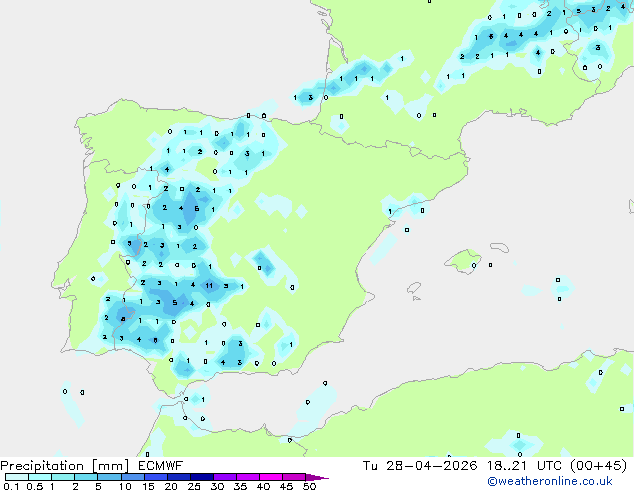Click the over-50 mm legend arrow tip
Screen dimensions: 634x490
point(317,477)
